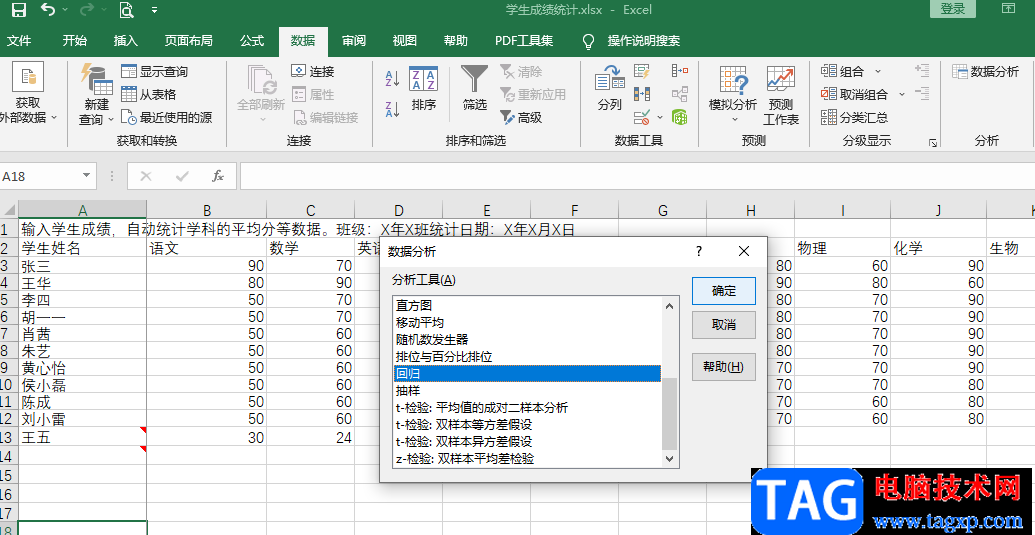Click scroll up arrow in analysis list
The image size is (1035, 535).
pos(669,306)
